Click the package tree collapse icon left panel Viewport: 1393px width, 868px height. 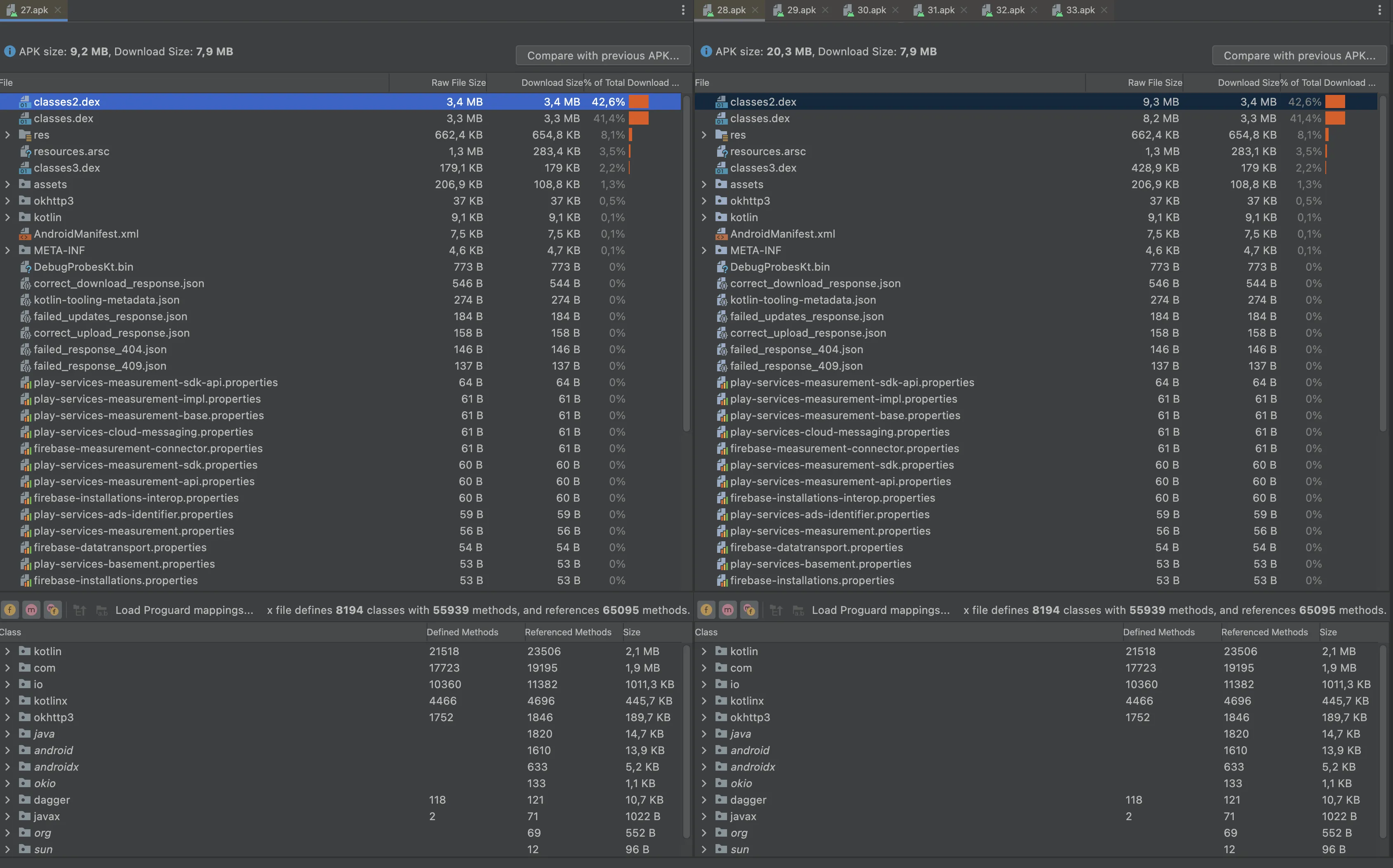tap(80, 610)
